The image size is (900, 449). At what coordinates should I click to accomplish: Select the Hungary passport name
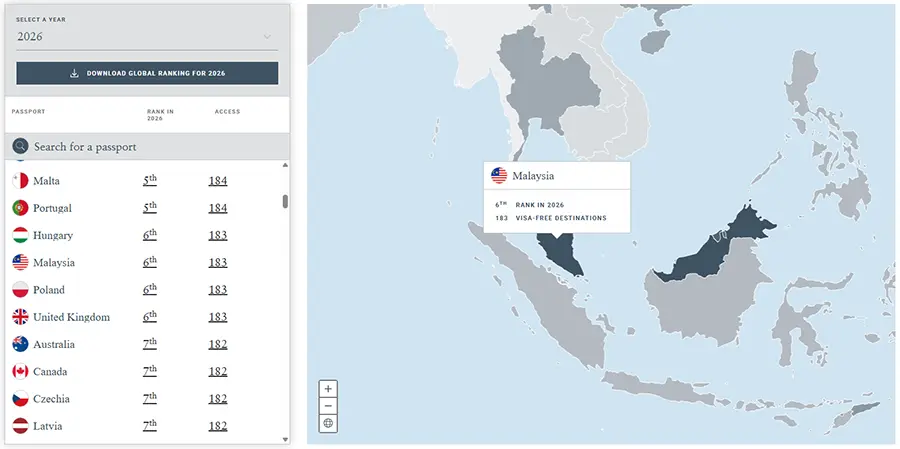[x=53, y=235]
